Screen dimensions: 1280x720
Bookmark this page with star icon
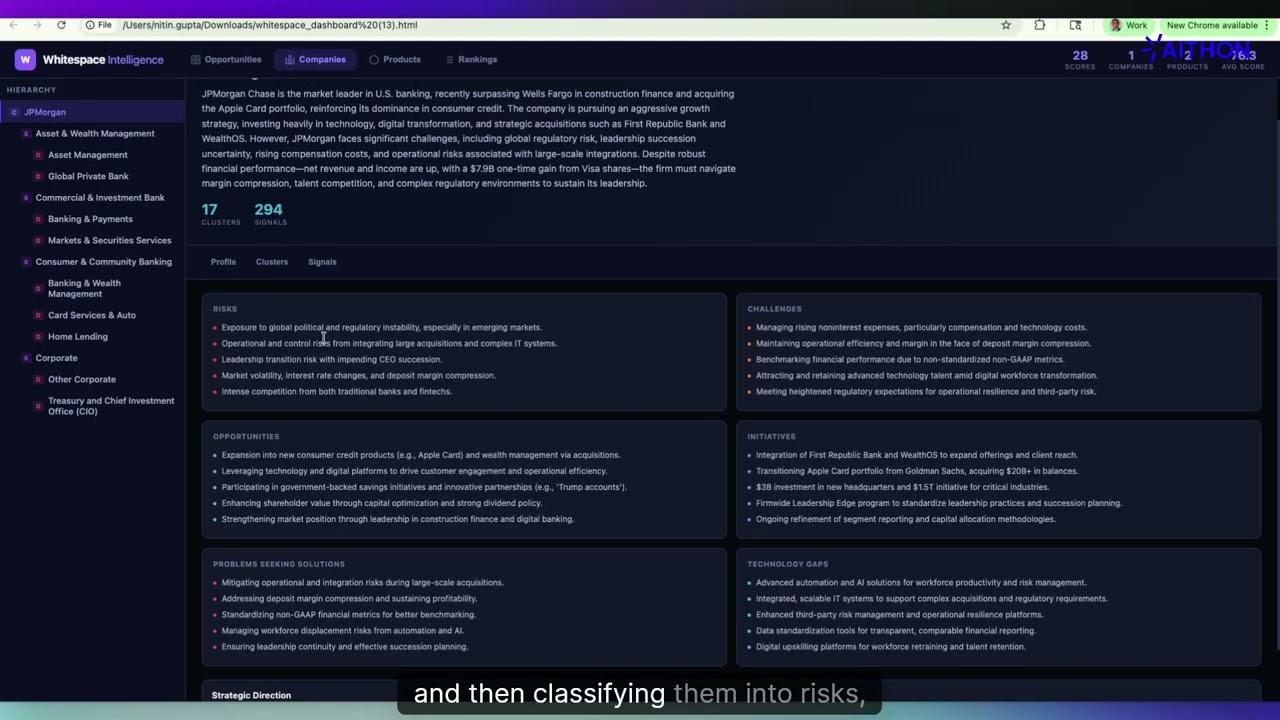(x=1006, y=25)
